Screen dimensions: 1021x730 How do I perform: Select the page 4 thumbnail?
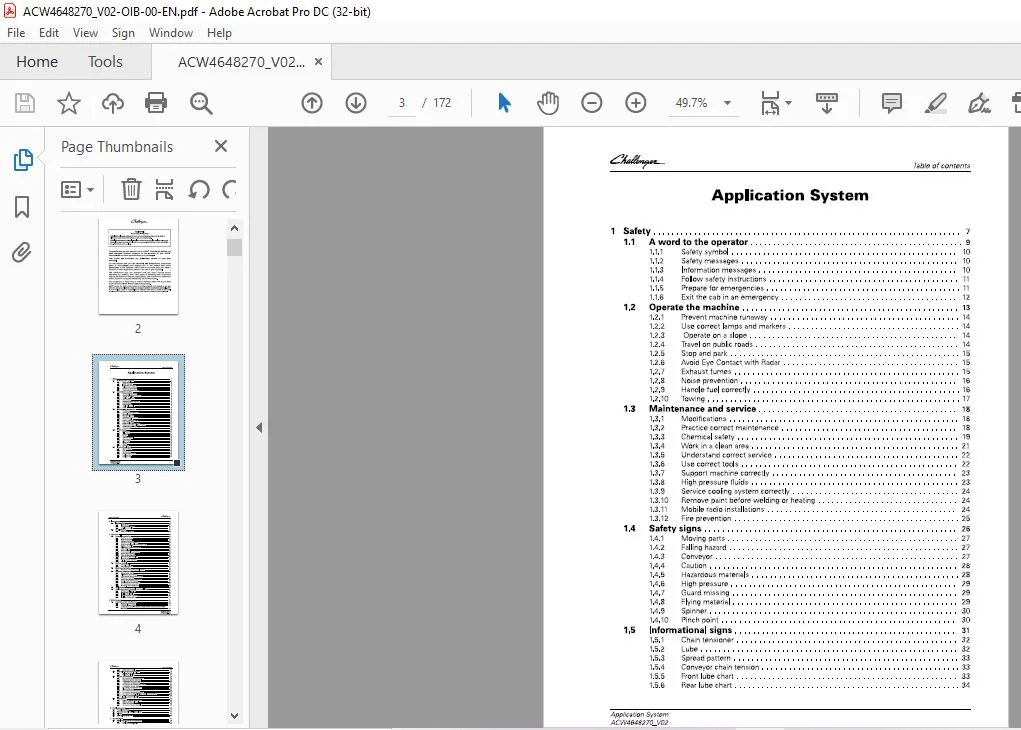tap(138, 563)
